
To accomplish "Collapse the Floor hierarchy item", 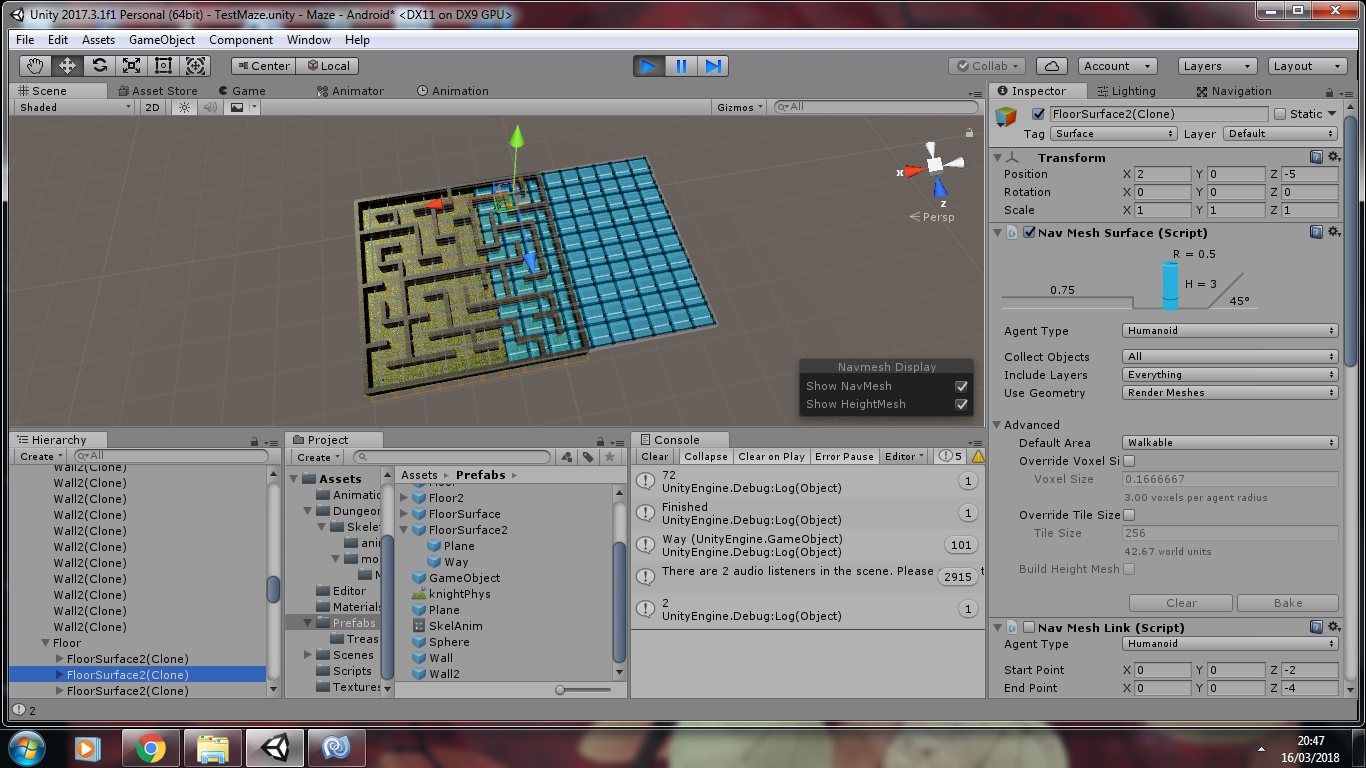I will tap(45, 643).
